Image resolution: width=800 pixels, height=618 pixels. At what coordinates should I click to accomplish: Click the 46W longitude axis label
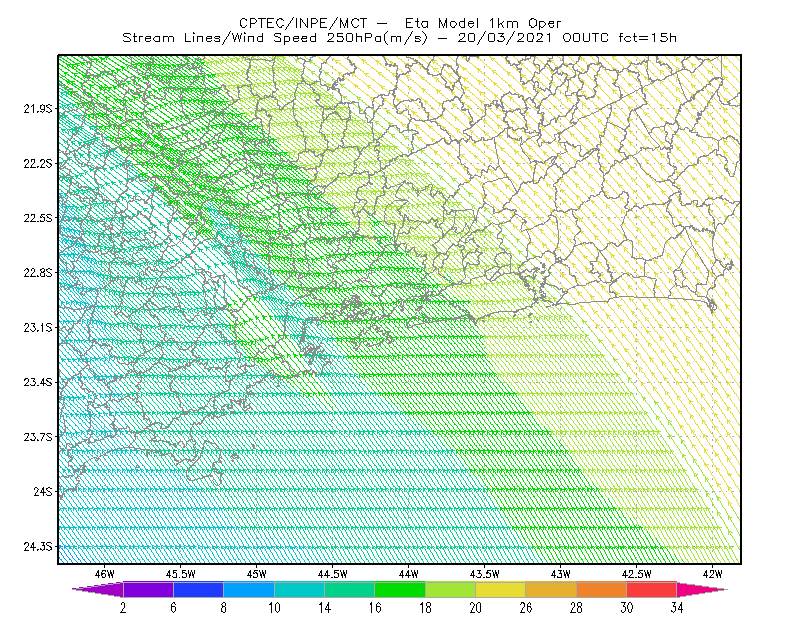coord(105,574)
